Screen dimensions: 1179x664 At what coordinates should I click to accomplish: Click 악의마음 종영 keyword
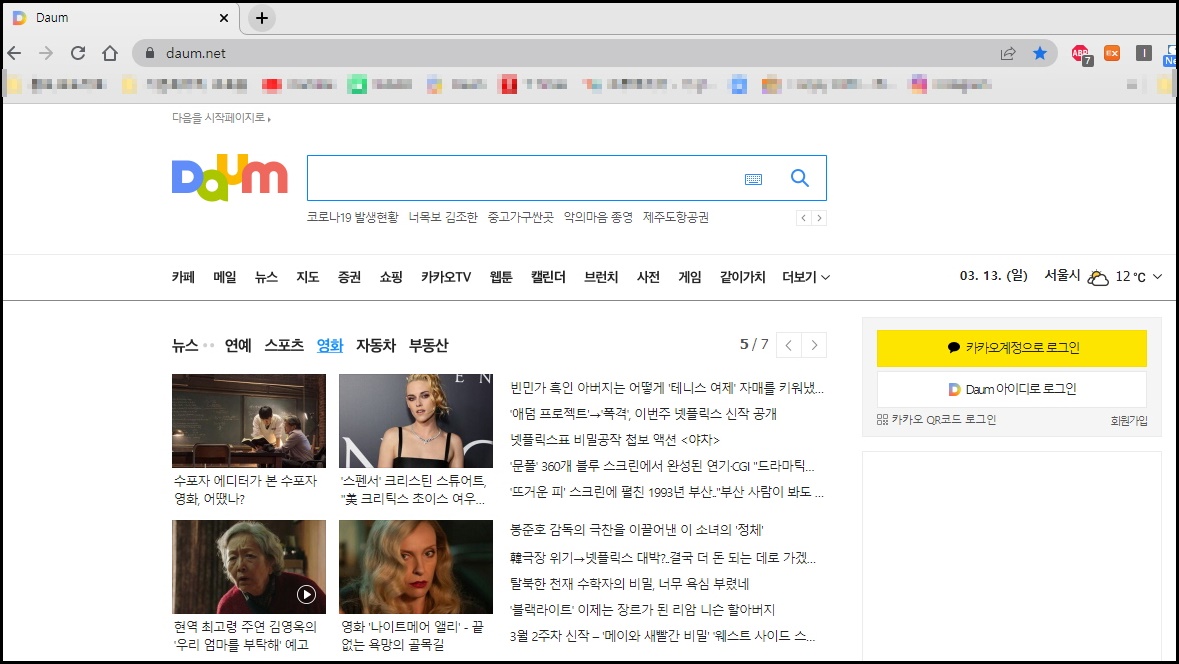(x=599, y=217)
